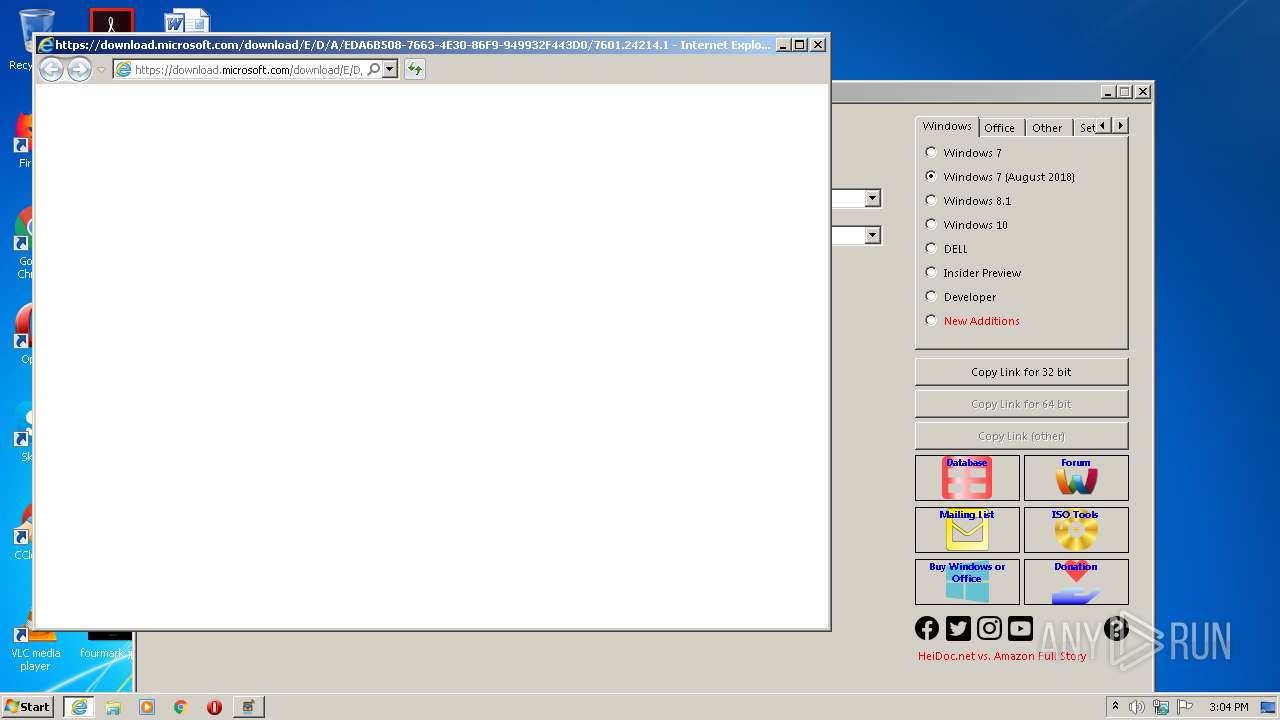Open Google Chrome from taskbar
The image size is (1280, 720).
[181, 707]
